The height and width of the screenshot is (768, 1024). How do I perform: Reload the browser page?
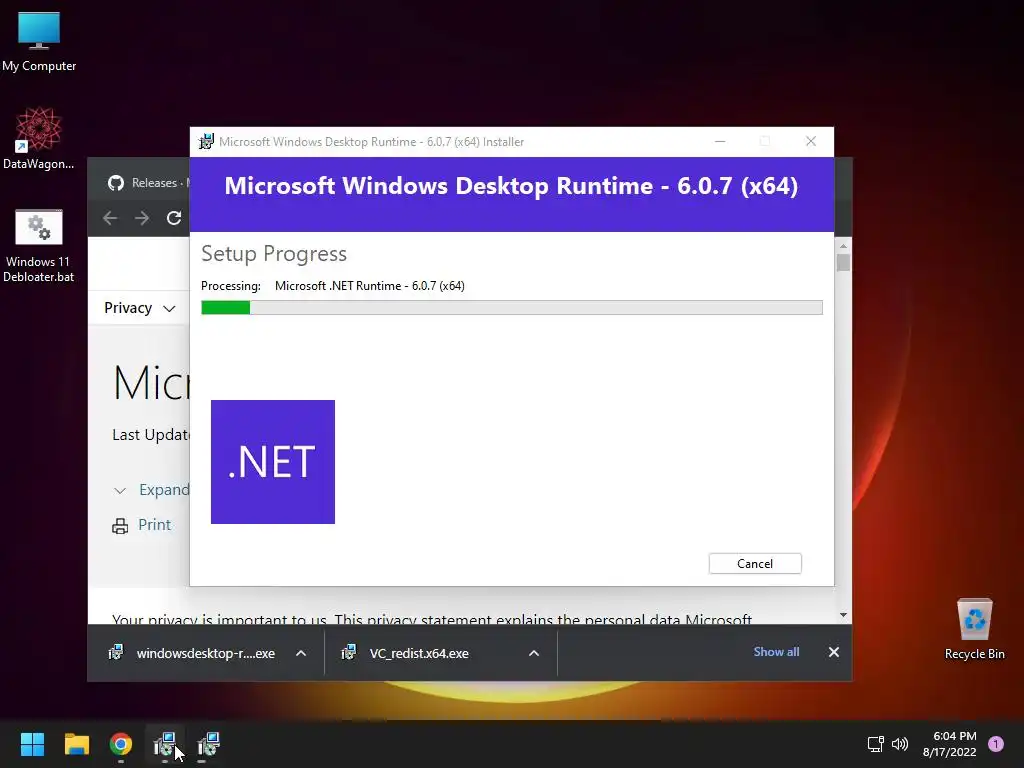point(174,218)
